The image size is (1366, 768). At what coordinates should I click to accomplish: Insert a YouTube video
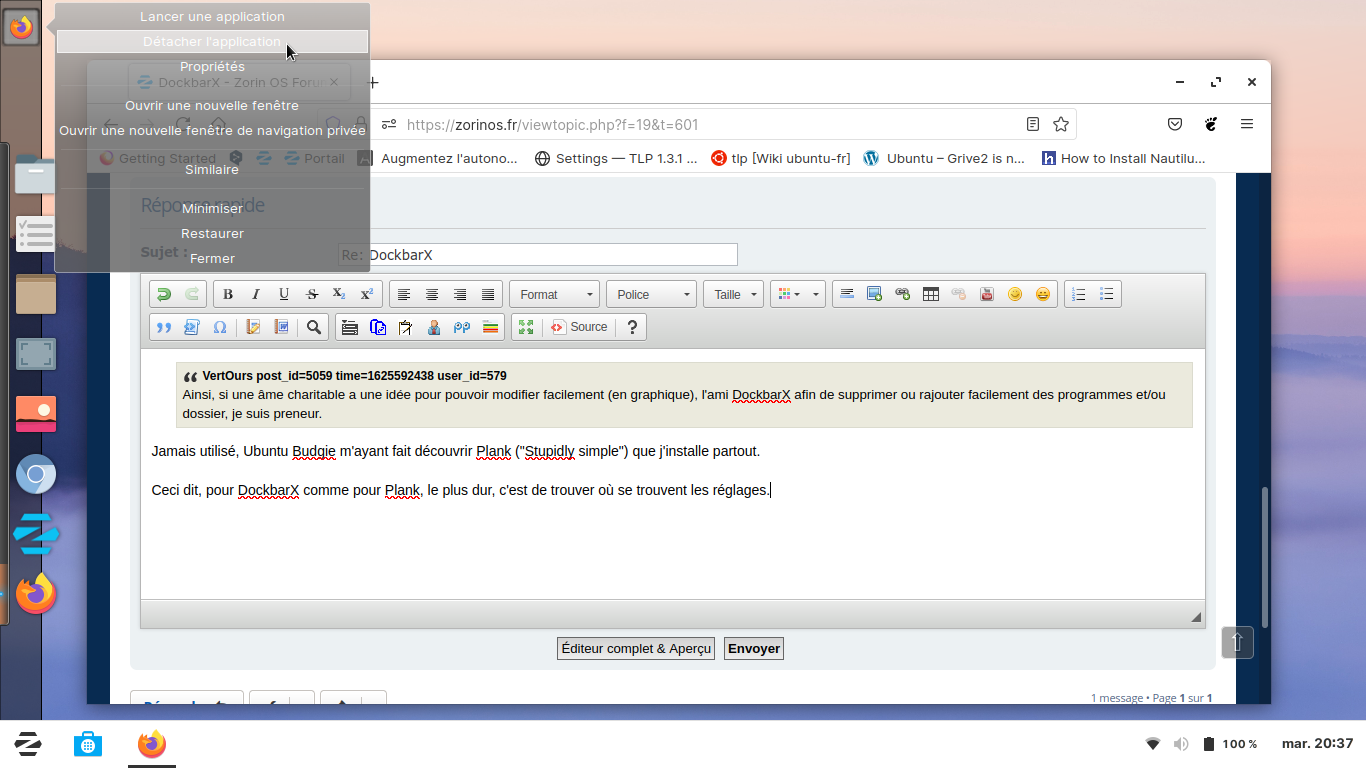(x=987, y=294)
